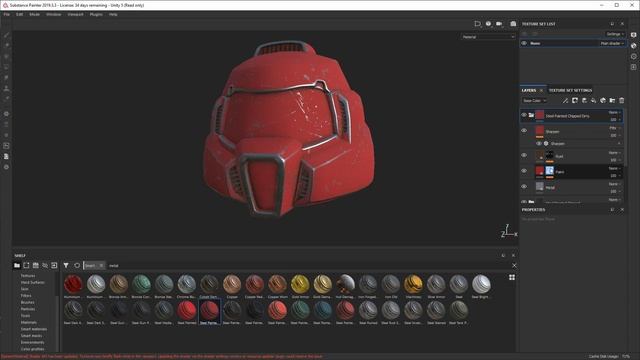The image size is (640, 360).
Task: Select the Eraser tool in left toolbar
Action: pos(6,45)
